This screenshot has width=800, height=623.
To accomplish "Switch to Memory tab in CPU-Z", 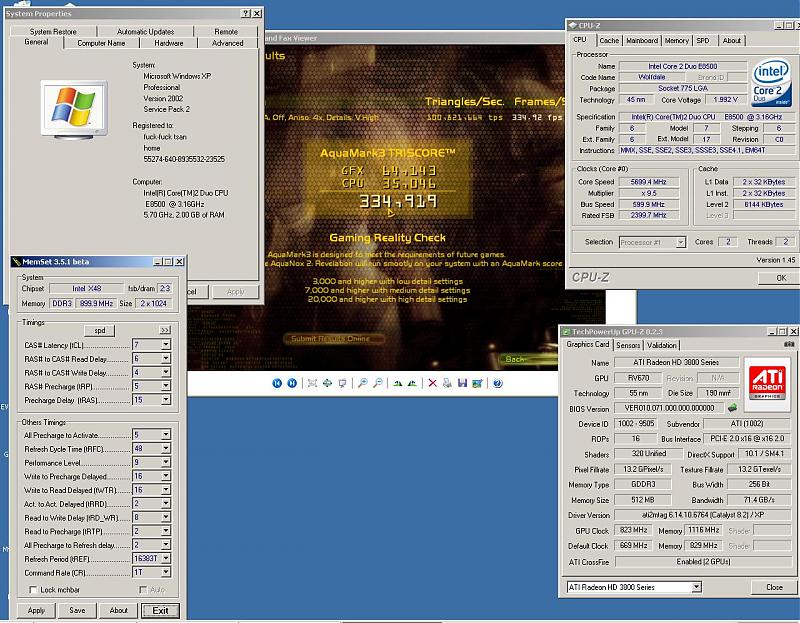I will pos(677,40).
